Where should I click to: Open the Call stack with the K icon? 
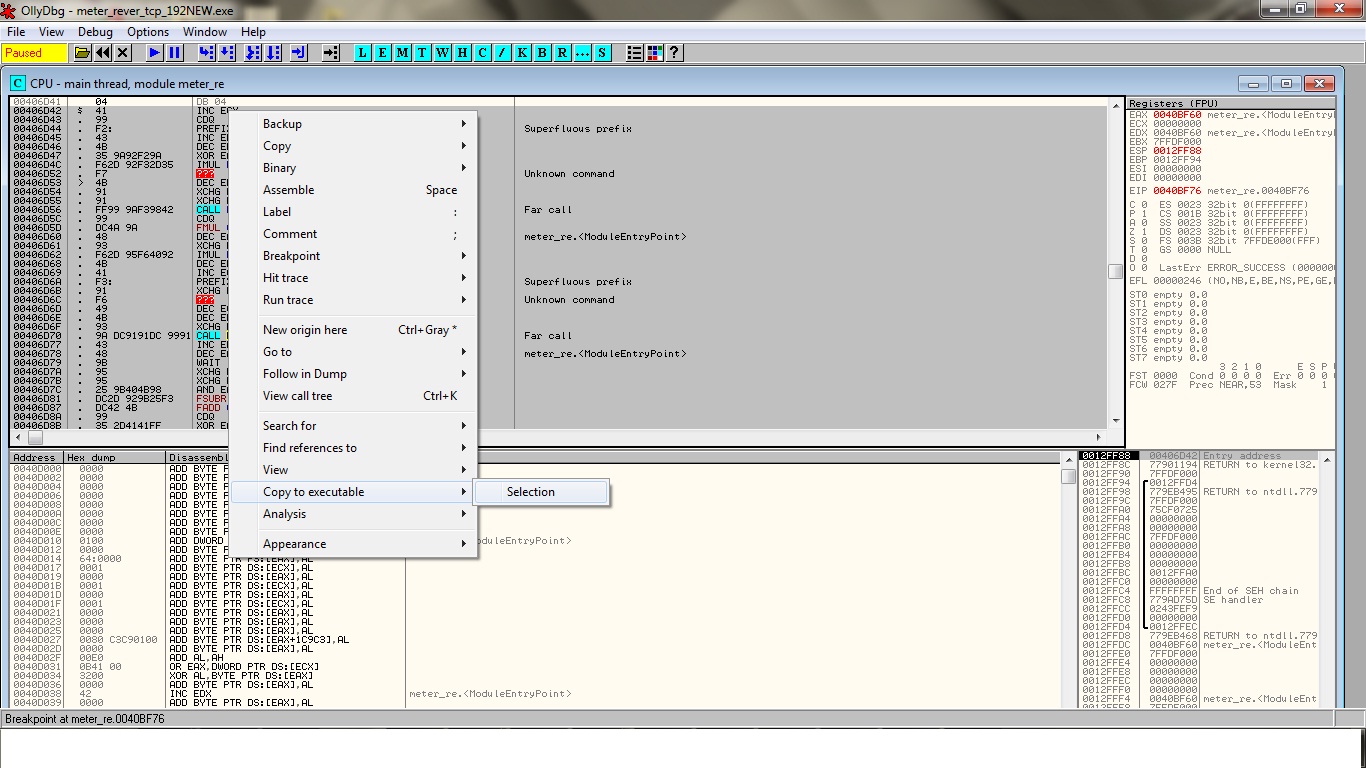point(521,53)
